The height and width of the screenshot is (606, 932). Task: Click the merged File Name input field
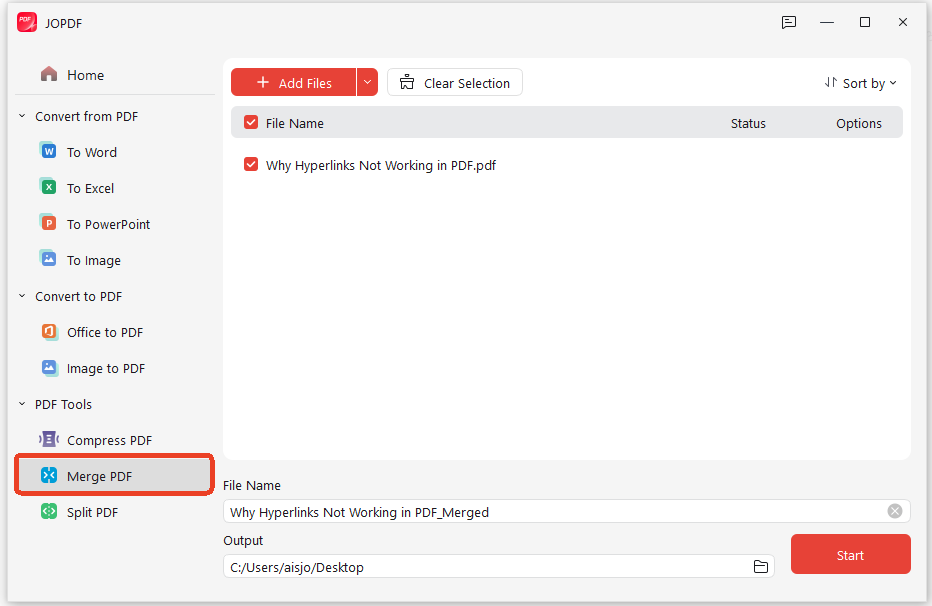(x=566, y=512)
